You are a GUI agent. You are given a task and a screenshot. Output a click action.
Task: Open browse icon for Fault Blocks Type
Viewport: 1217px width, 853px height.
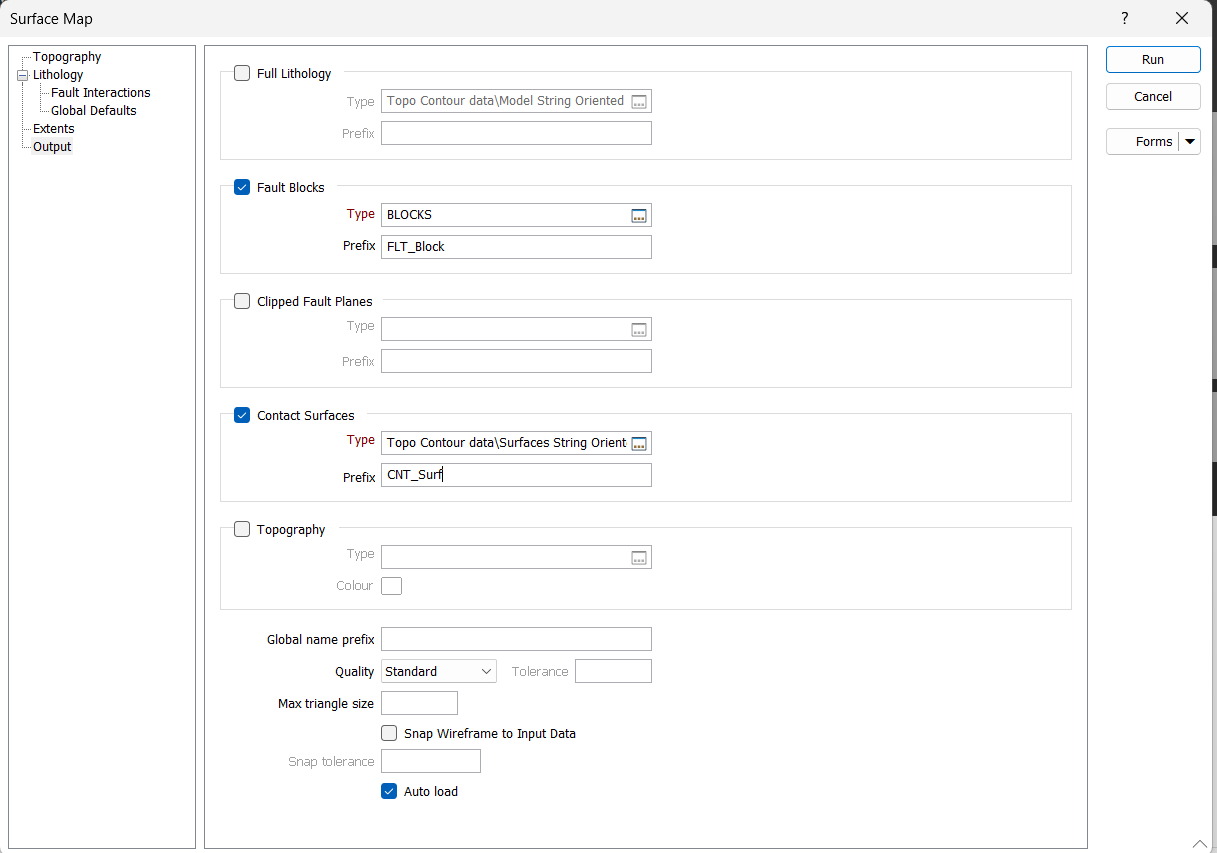(x=639, y=215)
